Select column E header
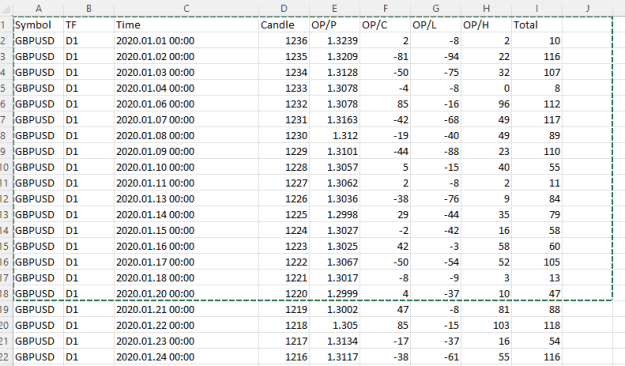625x366 pixels. 334,8
